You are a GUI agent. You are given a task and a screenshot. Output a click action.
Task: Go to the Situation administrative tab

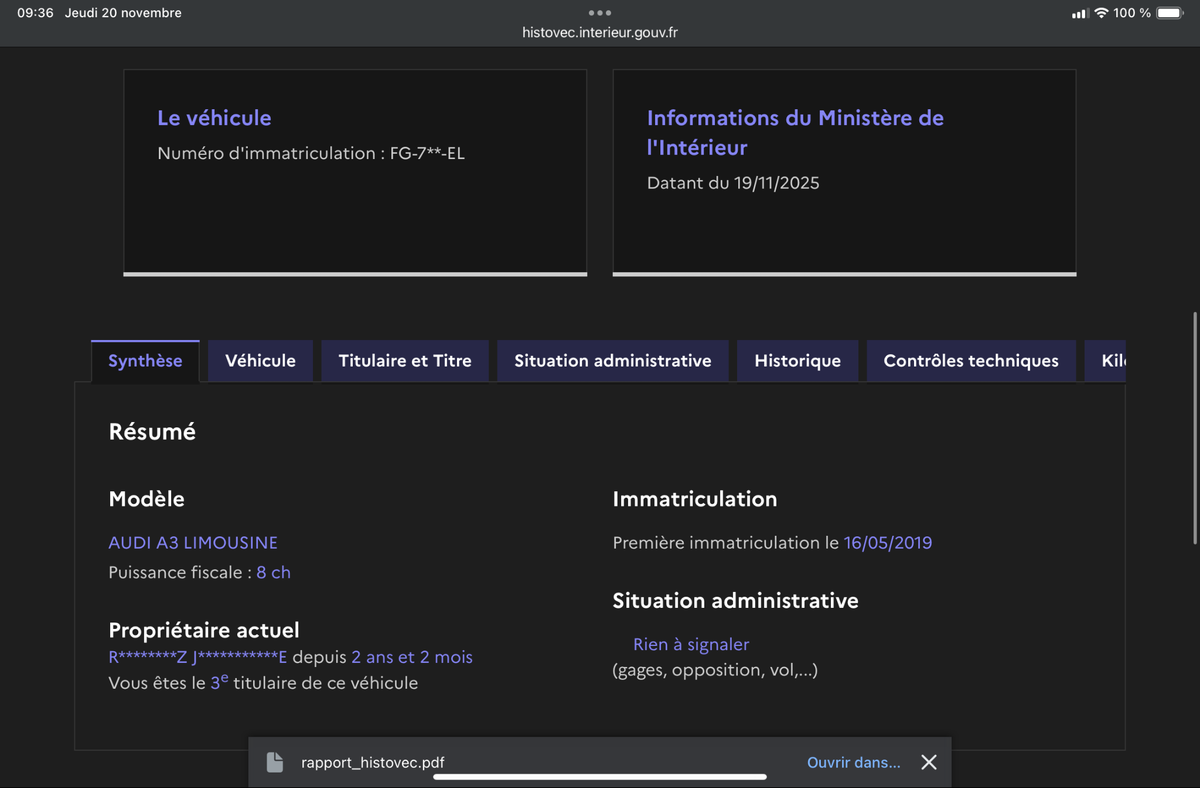tap(613, 361)
